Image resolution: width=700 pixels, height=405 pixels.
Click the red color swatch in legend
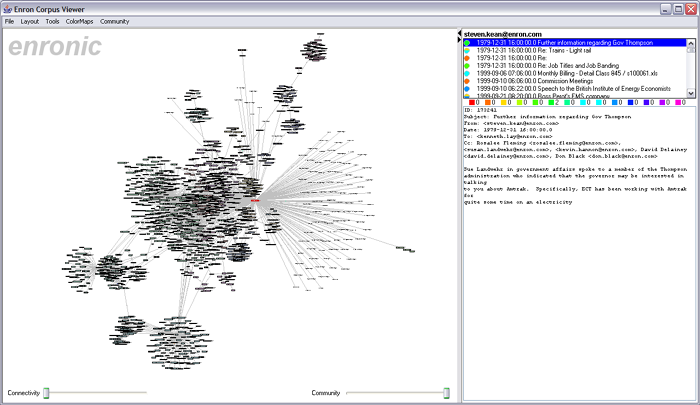click(x=472, y=103)
